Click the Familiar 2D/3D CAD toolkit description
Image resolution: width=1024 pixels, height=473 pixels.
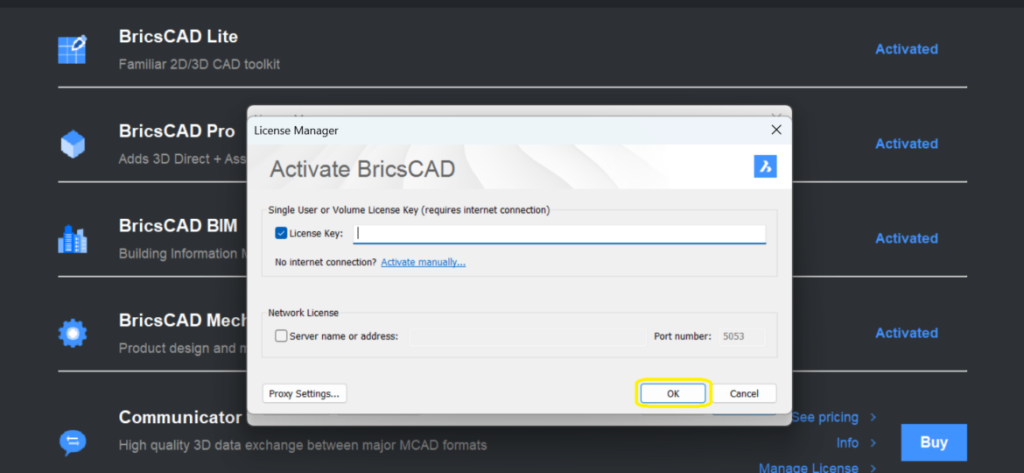click(x=199, y=65)
